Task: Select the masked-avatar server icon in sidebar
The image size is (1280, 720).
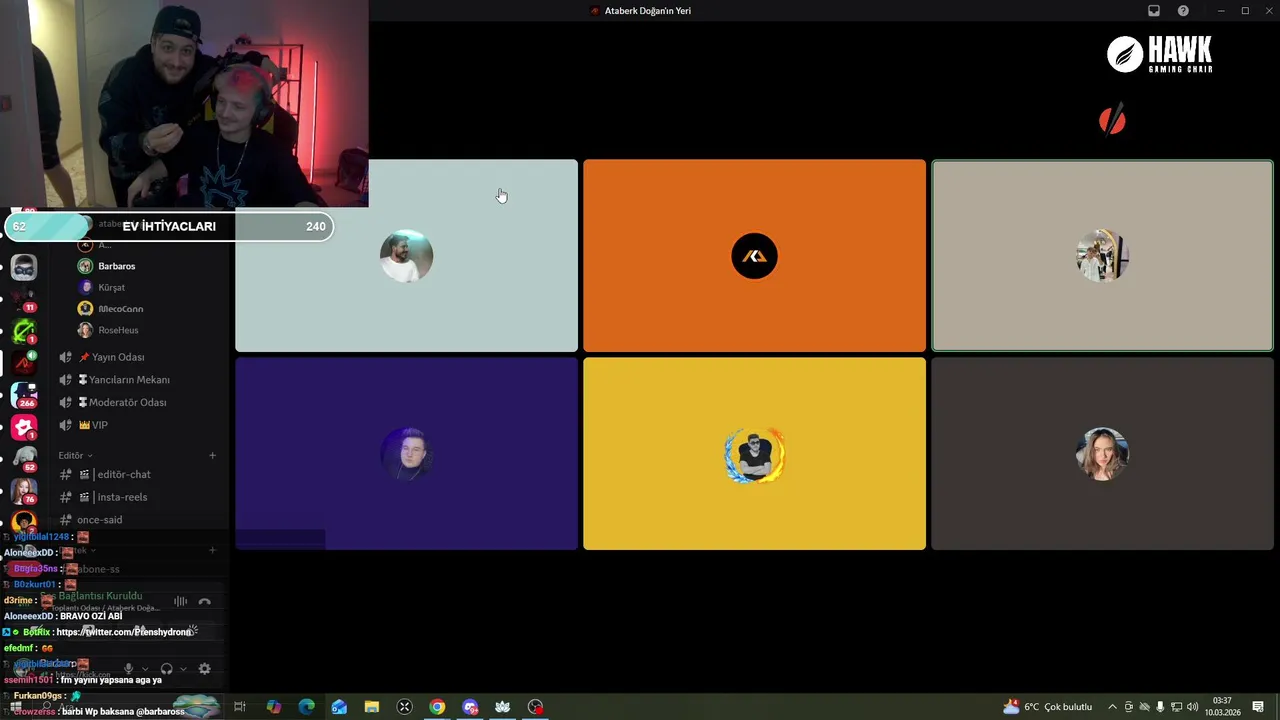Action: coord(24,267)
